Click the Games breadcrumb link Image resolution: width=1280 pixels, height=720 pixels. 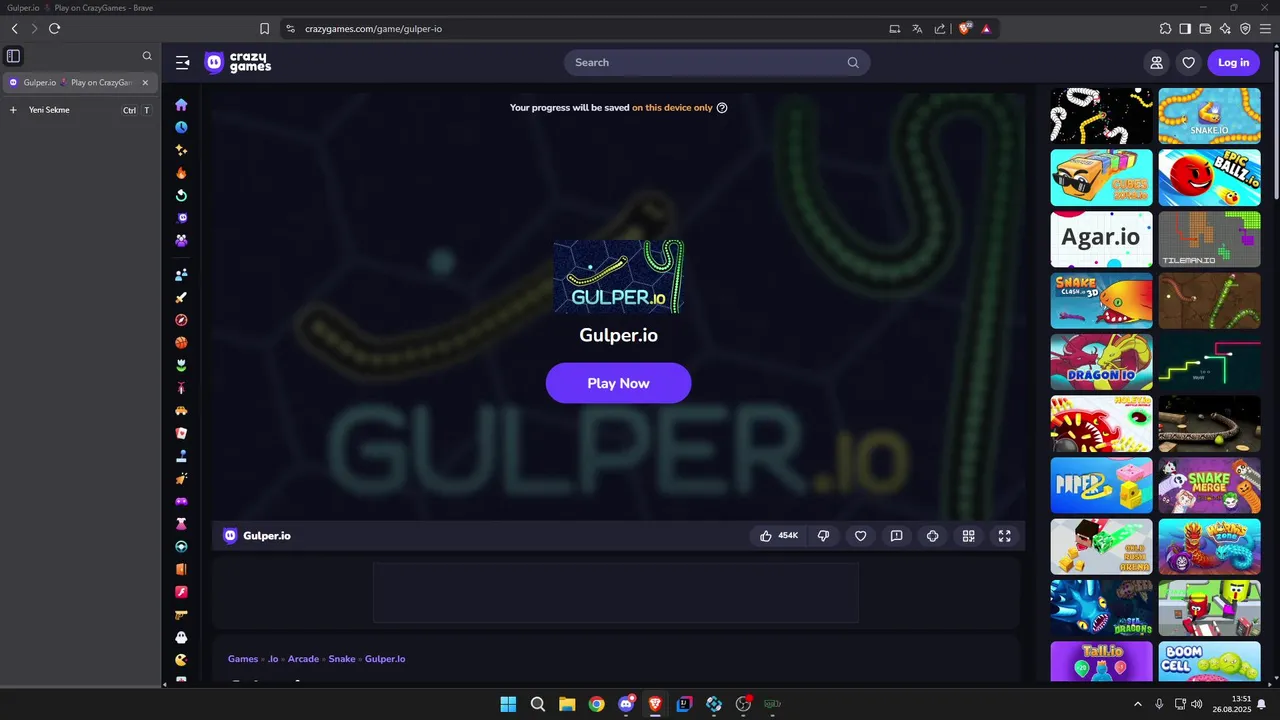tap(243, 659)
